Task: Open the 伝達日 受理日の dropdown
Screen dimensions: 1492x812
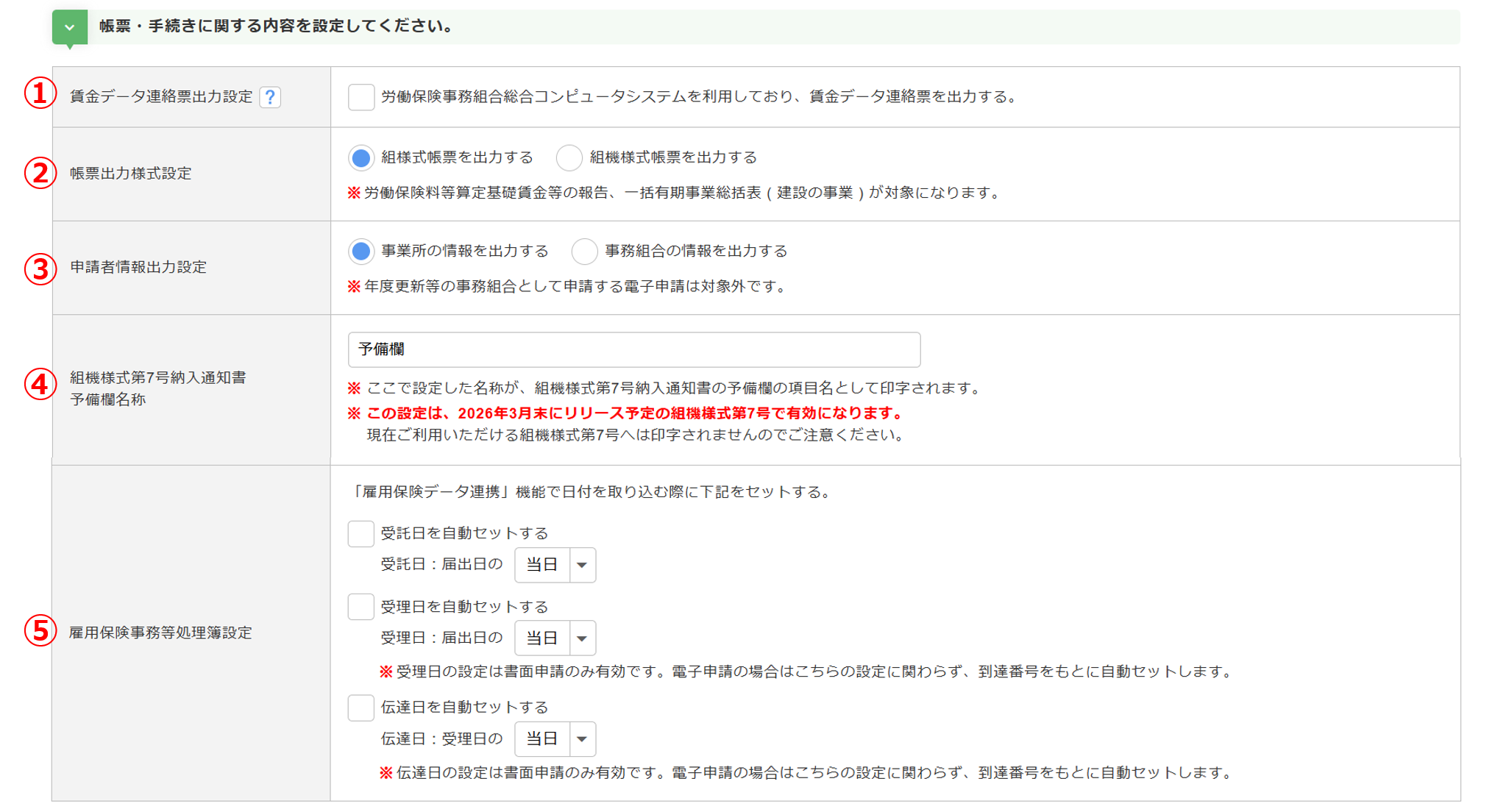Action: coord(555,738)
